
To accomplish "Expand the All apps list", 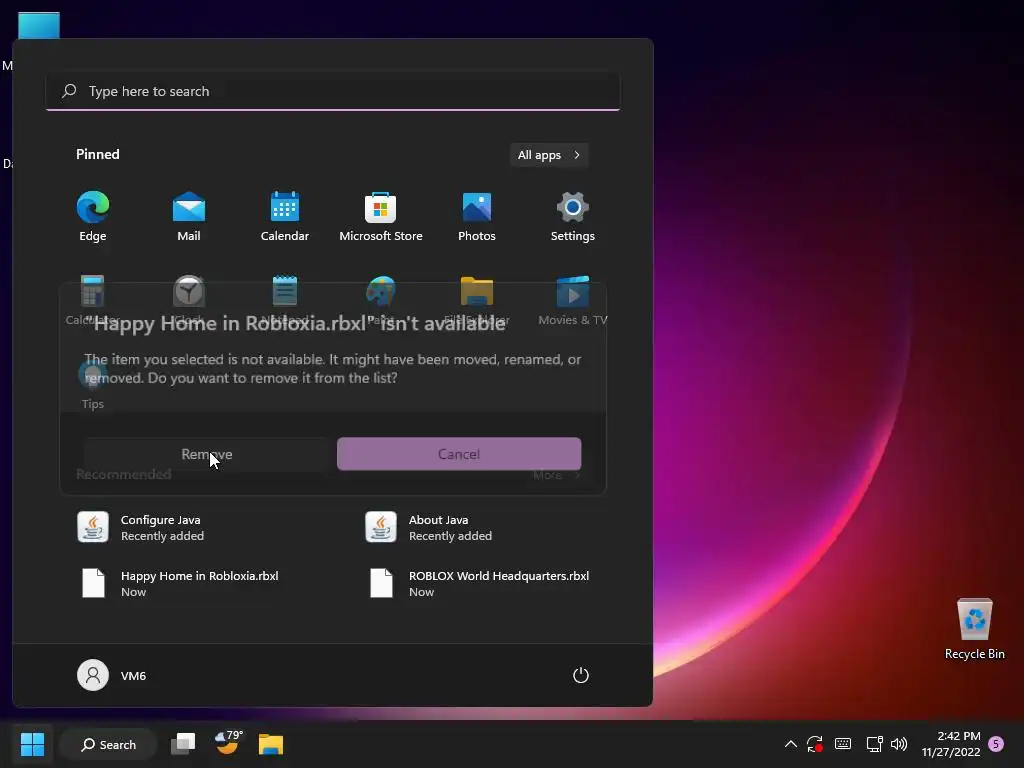I will click(x=549, y=155).
